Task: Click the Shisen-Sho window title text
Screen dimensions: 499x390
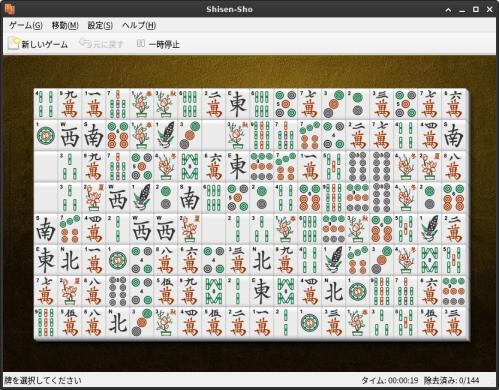Action: point(229,9)
